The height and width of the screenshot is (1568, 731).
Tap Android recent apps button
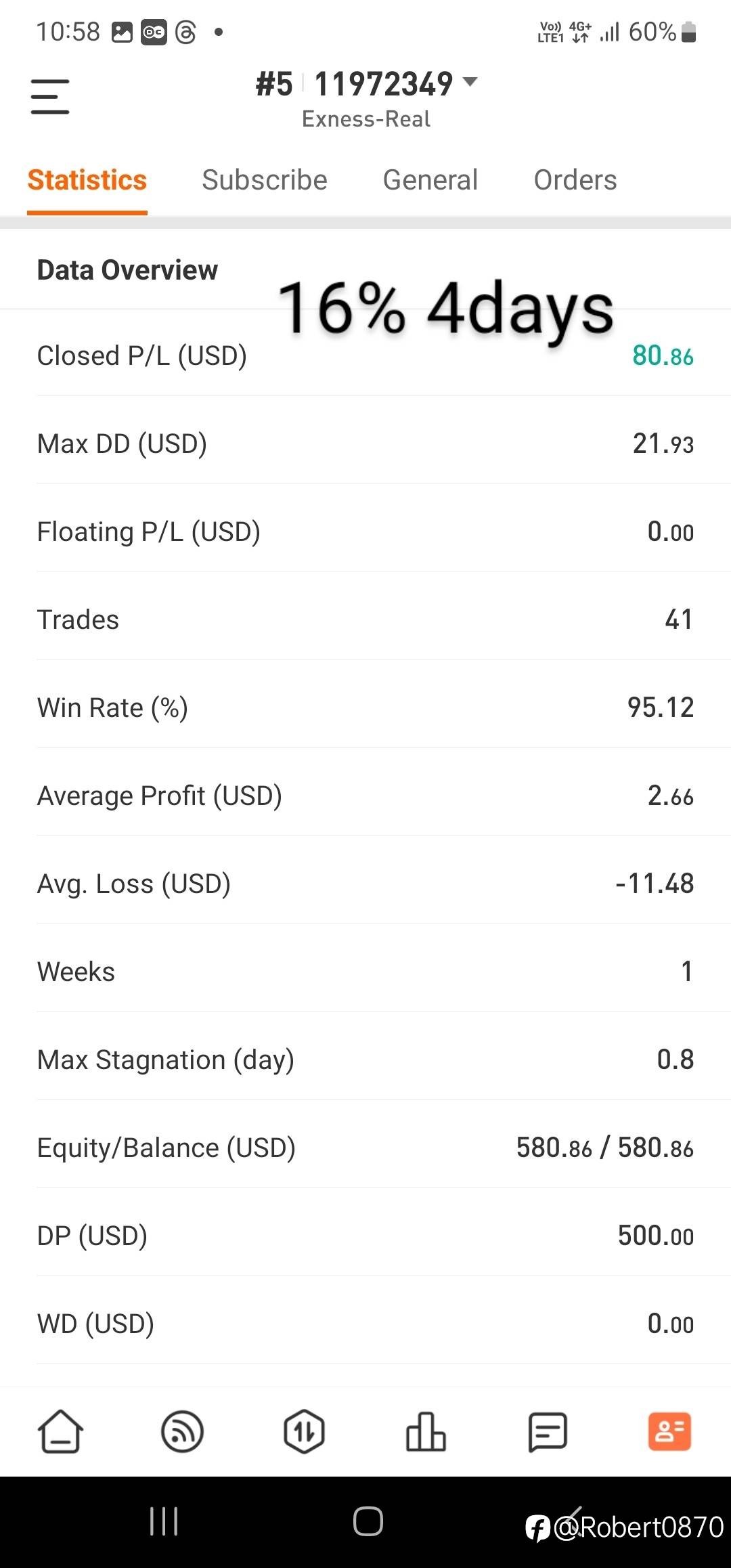(x=164, y=1521)
